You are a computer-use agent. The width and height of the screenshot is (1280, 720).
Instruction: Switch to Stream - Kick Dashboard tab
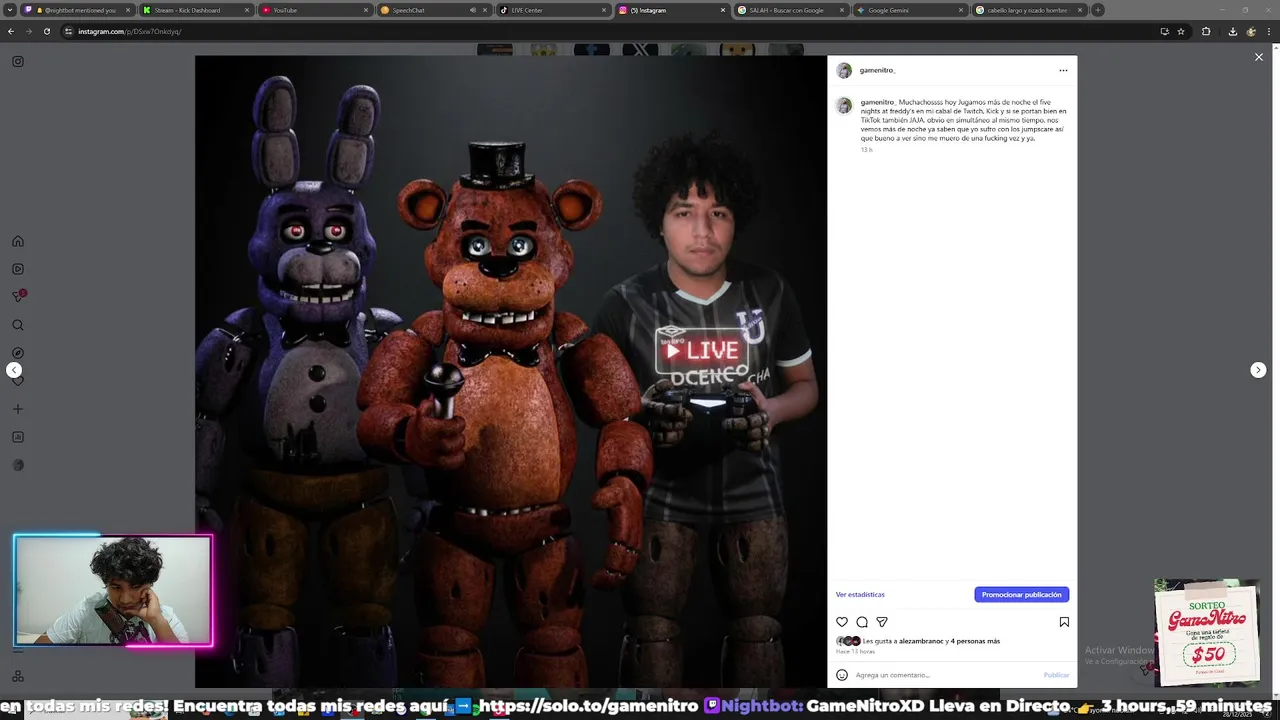point(196,10)
